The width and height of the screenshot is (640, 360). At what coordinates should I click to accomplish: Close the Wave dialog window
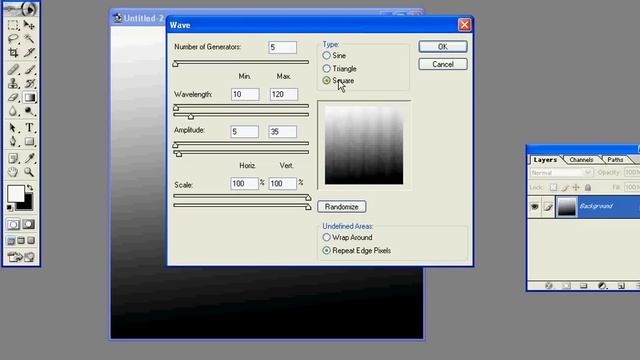coord(464,25)
